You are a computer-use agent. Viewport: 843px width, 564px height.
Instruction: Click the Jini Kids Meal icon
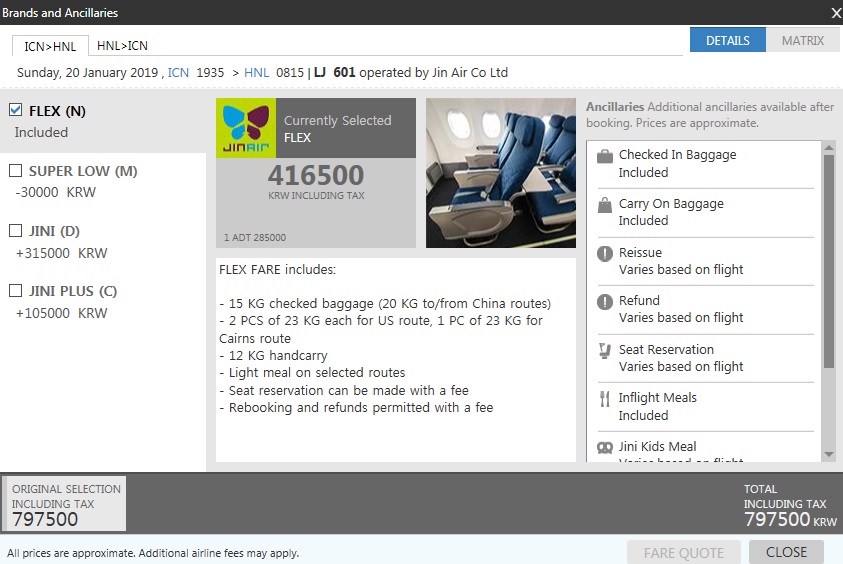coord(605,447)
